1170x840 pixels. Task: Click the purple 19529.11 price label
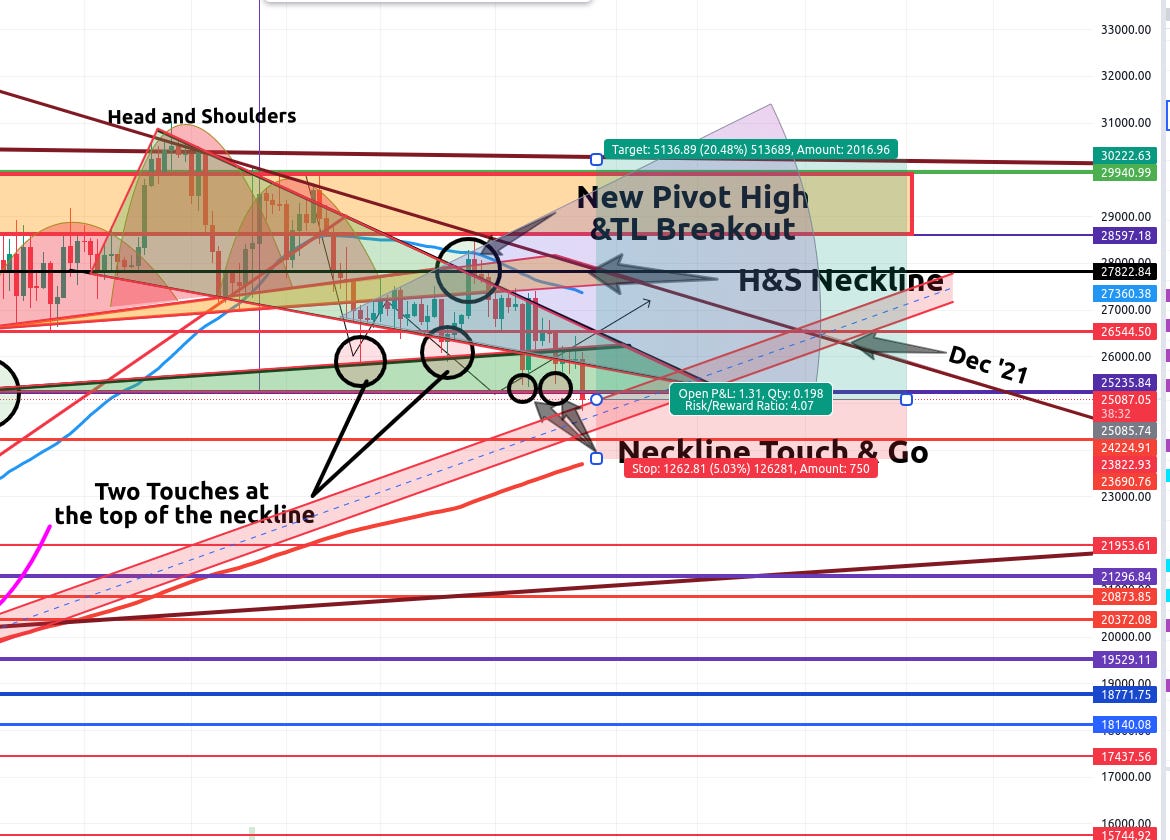[x=1126, y=659]
